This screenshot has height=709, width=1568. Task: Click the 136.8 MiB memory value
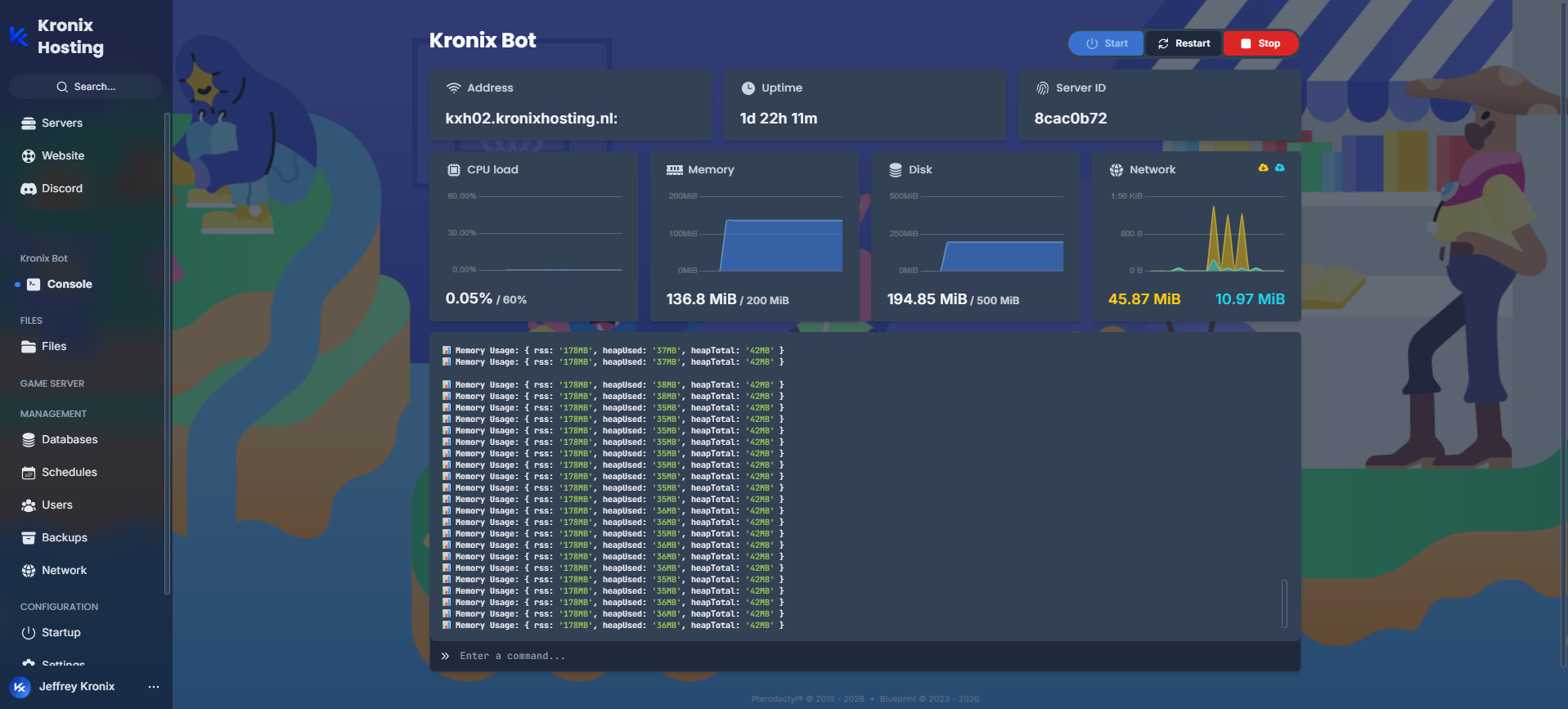pyautogui.click(x=701, y=299)
